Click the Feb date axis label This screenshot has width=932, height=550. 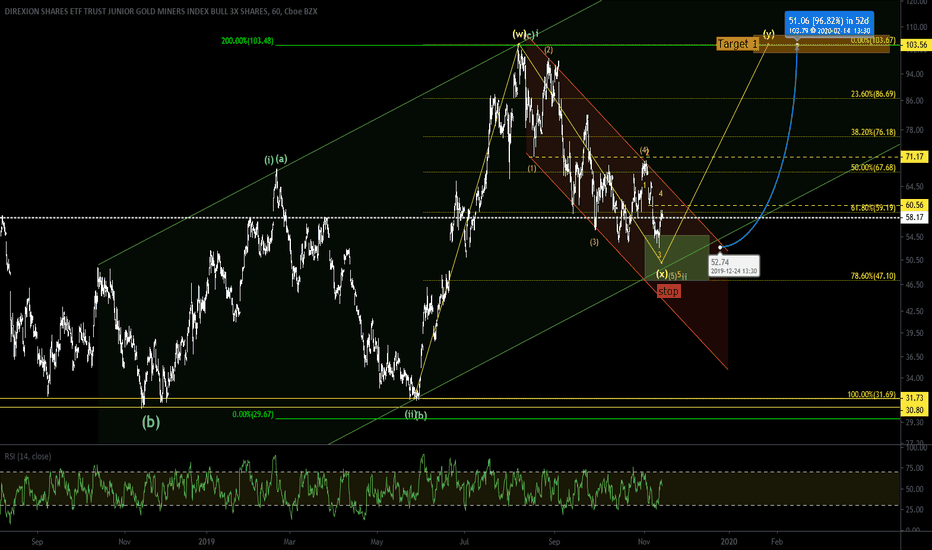pyautogui.click(x=776, y=542)
